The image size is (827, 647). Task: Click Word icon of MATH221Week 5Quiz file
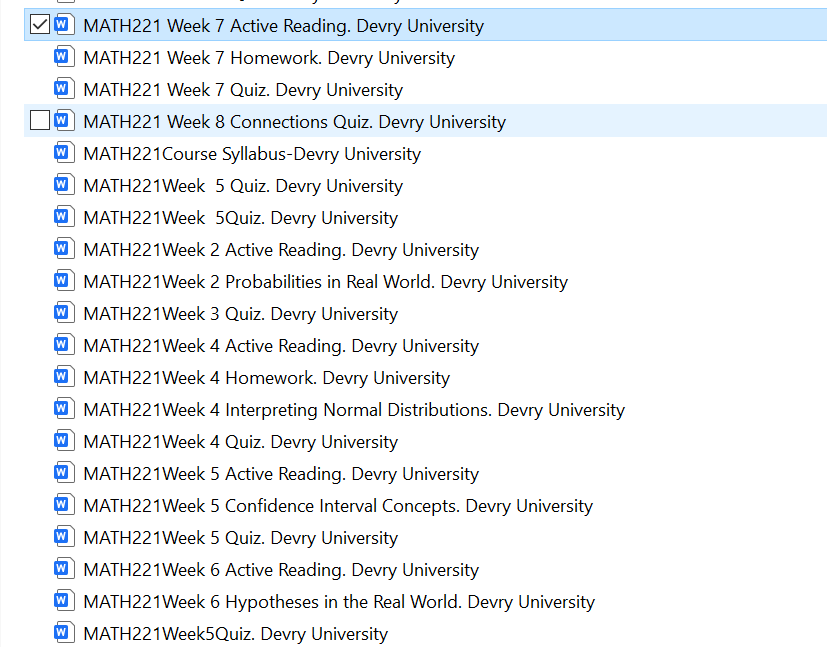click(64, 217)
